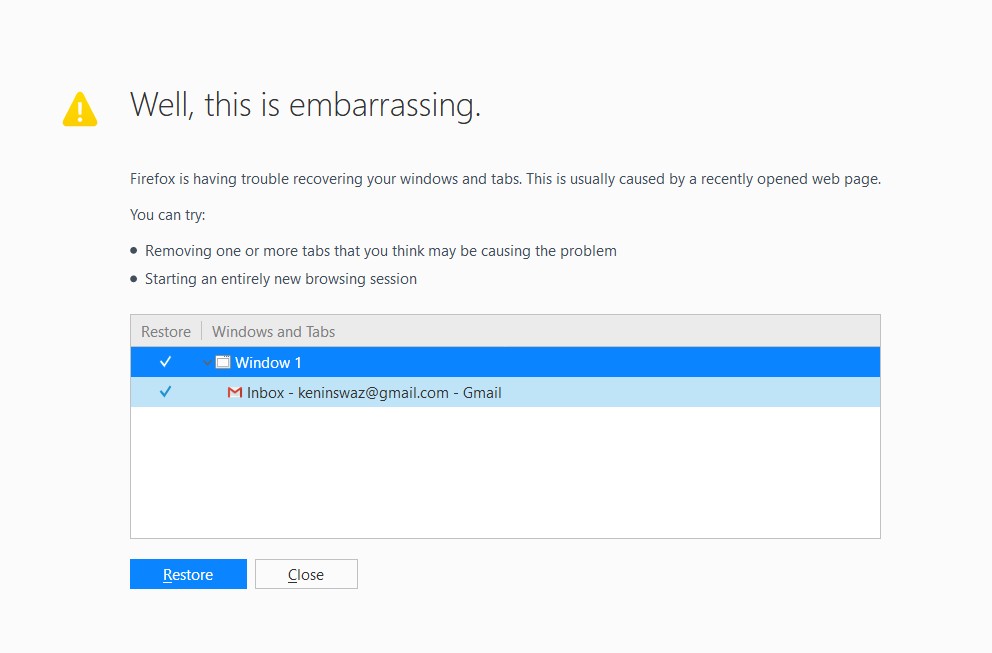Click the heading 'Well, this is embarrassing.'
Viewport: 992px width, 653px height.
point(305,105)
